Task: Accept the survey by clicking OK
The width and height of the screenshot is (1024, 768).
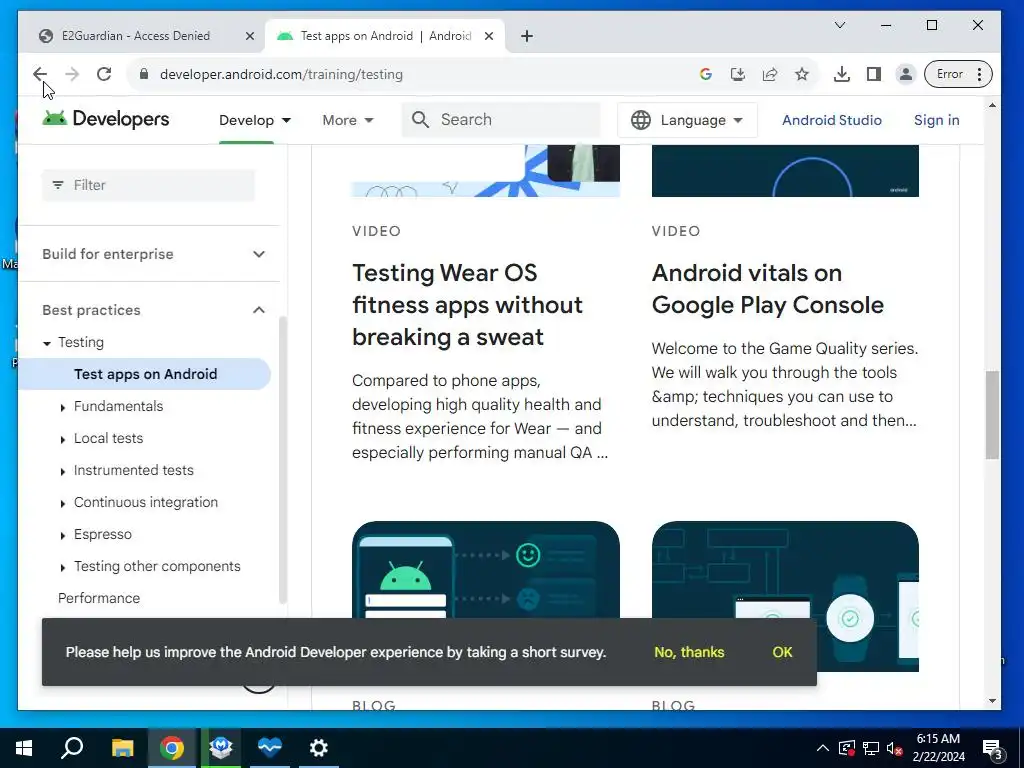Action: pos(782,652)
